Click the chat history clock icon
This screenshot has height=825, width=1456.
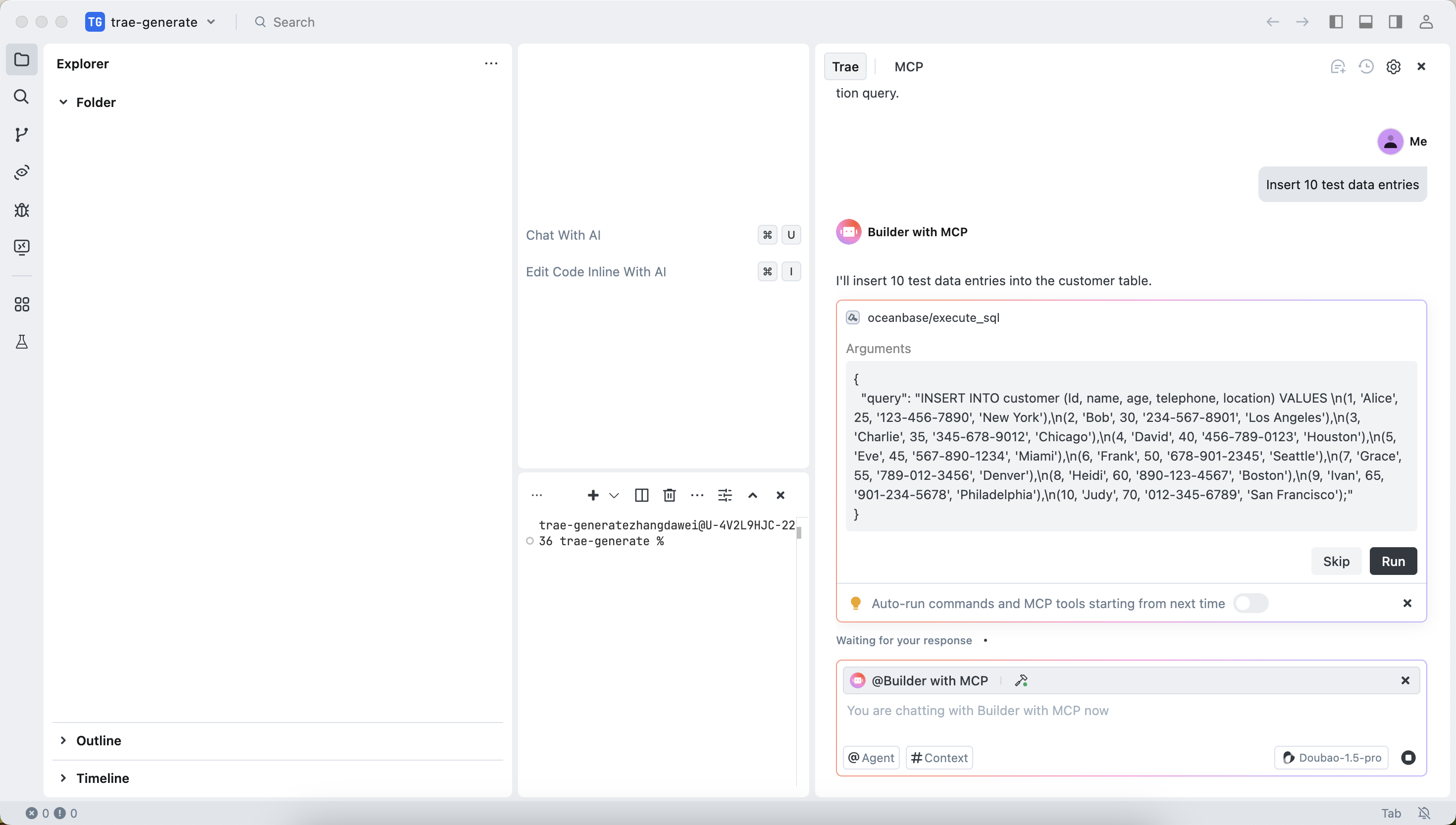click(1366, 67)
